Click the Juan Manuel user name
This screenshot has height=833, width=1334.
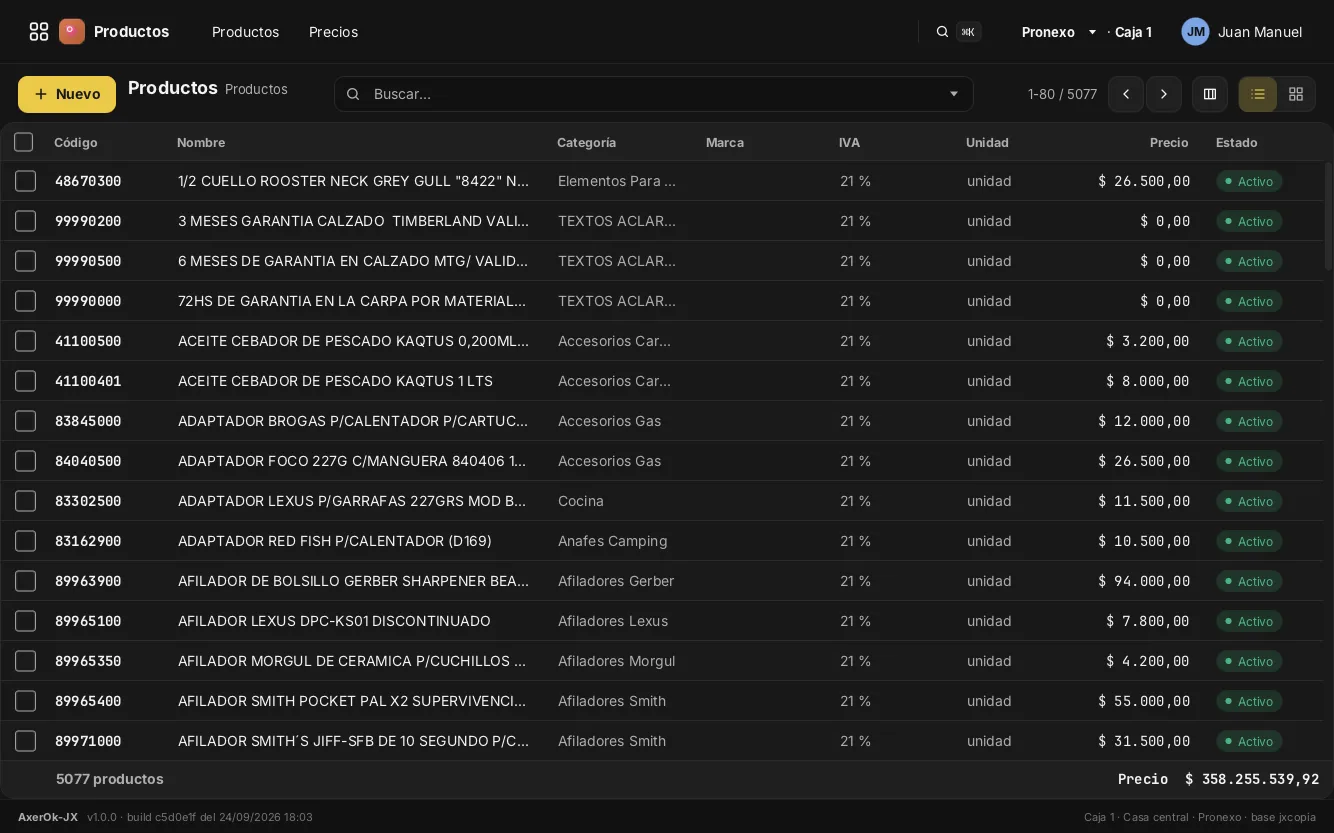1260,32
